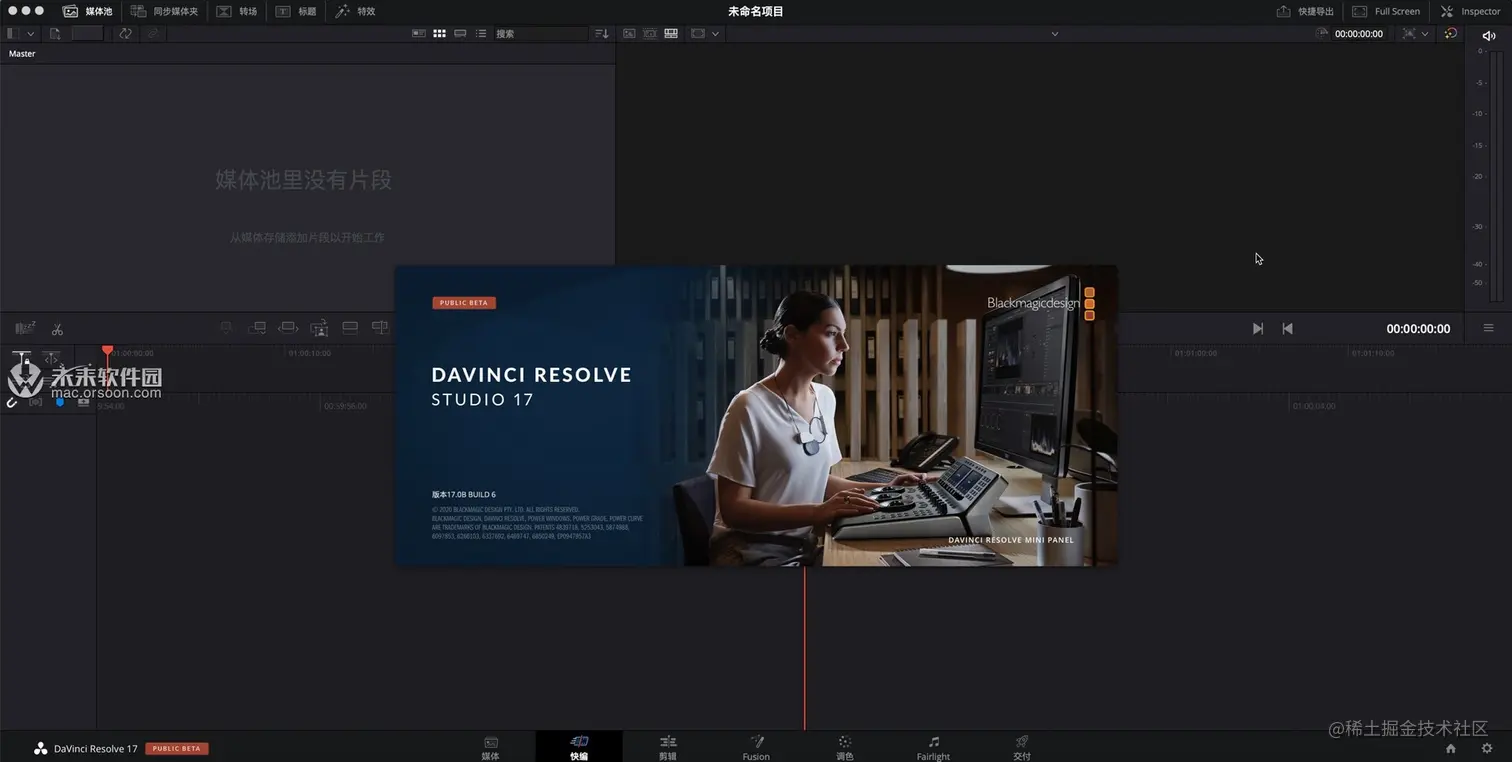Select source clip viewer mode
Screen dimensions: 1512x762
[629, 33]
